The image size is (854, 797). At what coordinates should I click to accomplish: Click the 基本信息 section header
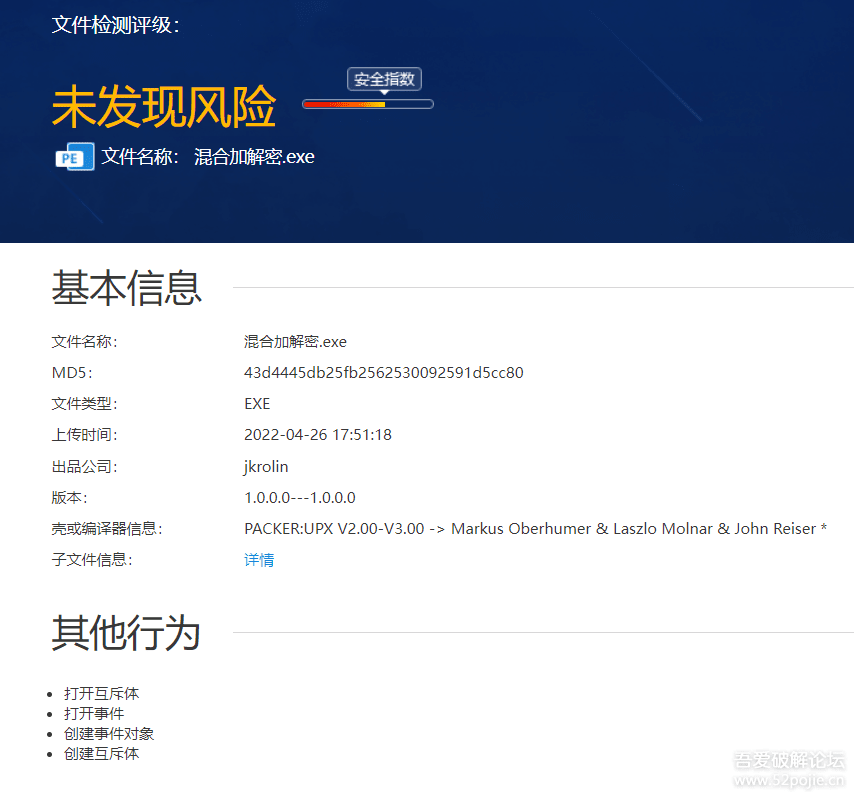(126, 288)
